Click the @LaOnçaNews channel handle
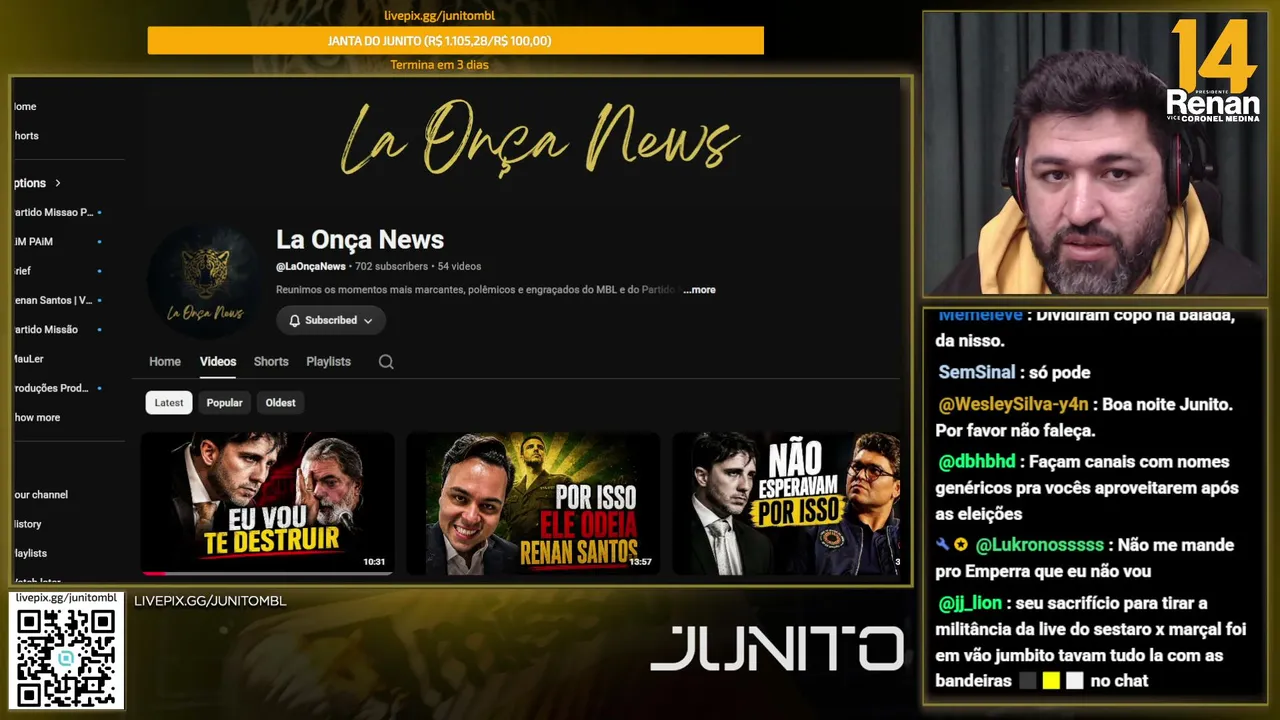Image resolution: width=1280 pixels, height=720 pixels. point(311,267)
